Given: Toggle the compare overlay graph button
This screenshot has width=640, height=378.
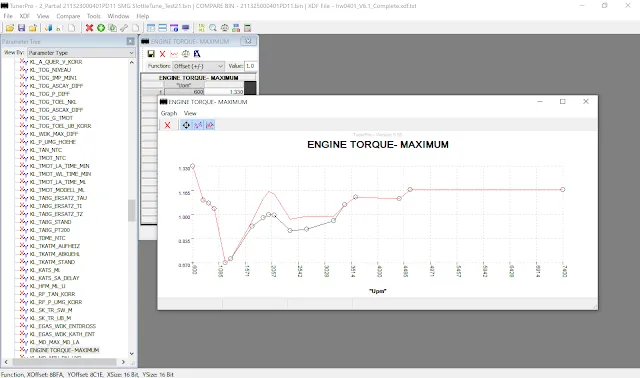Looking at the screenshot, I should tap(210, 125).
